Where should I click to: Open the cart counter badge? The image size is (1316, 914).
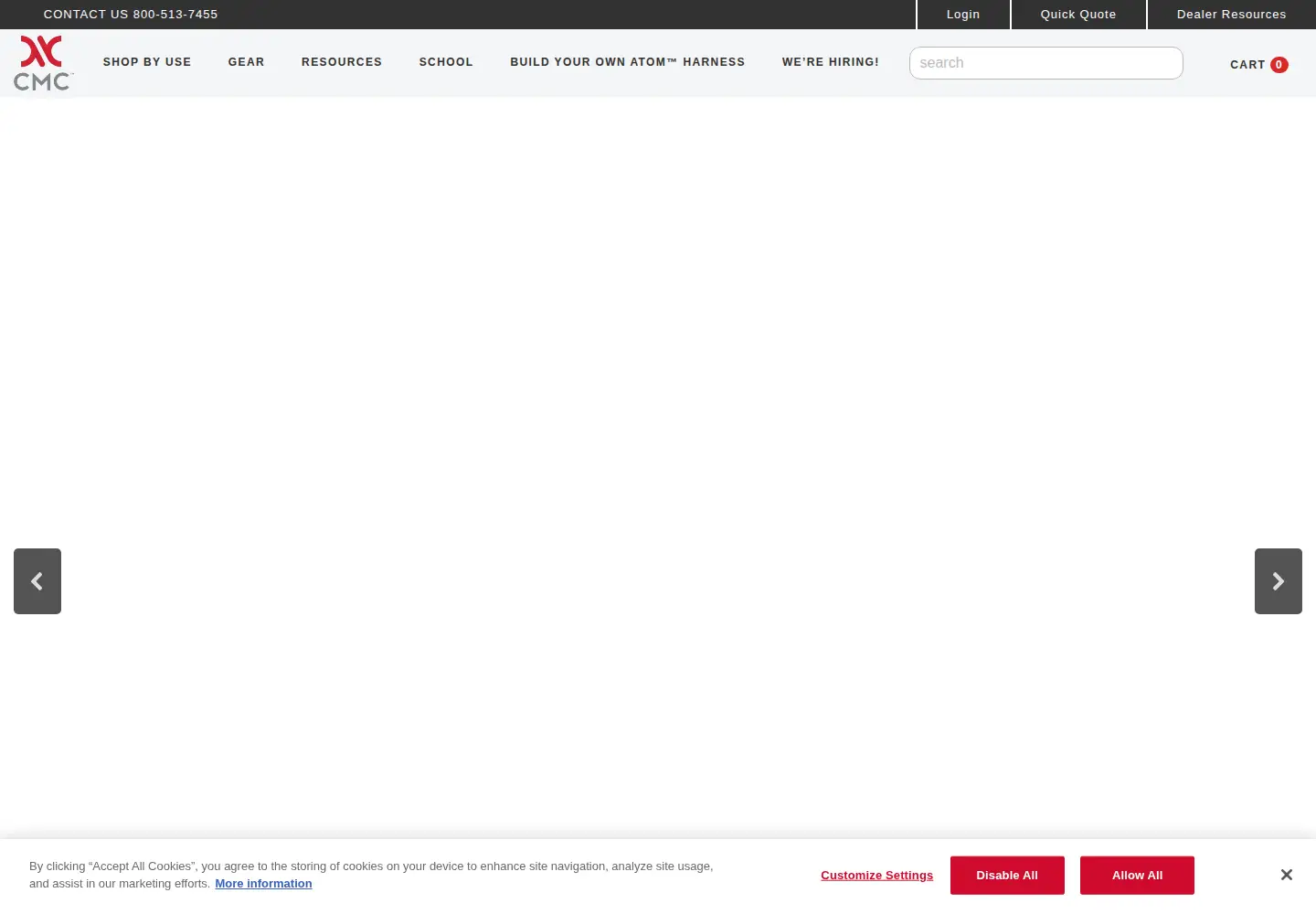point(1279,65)
